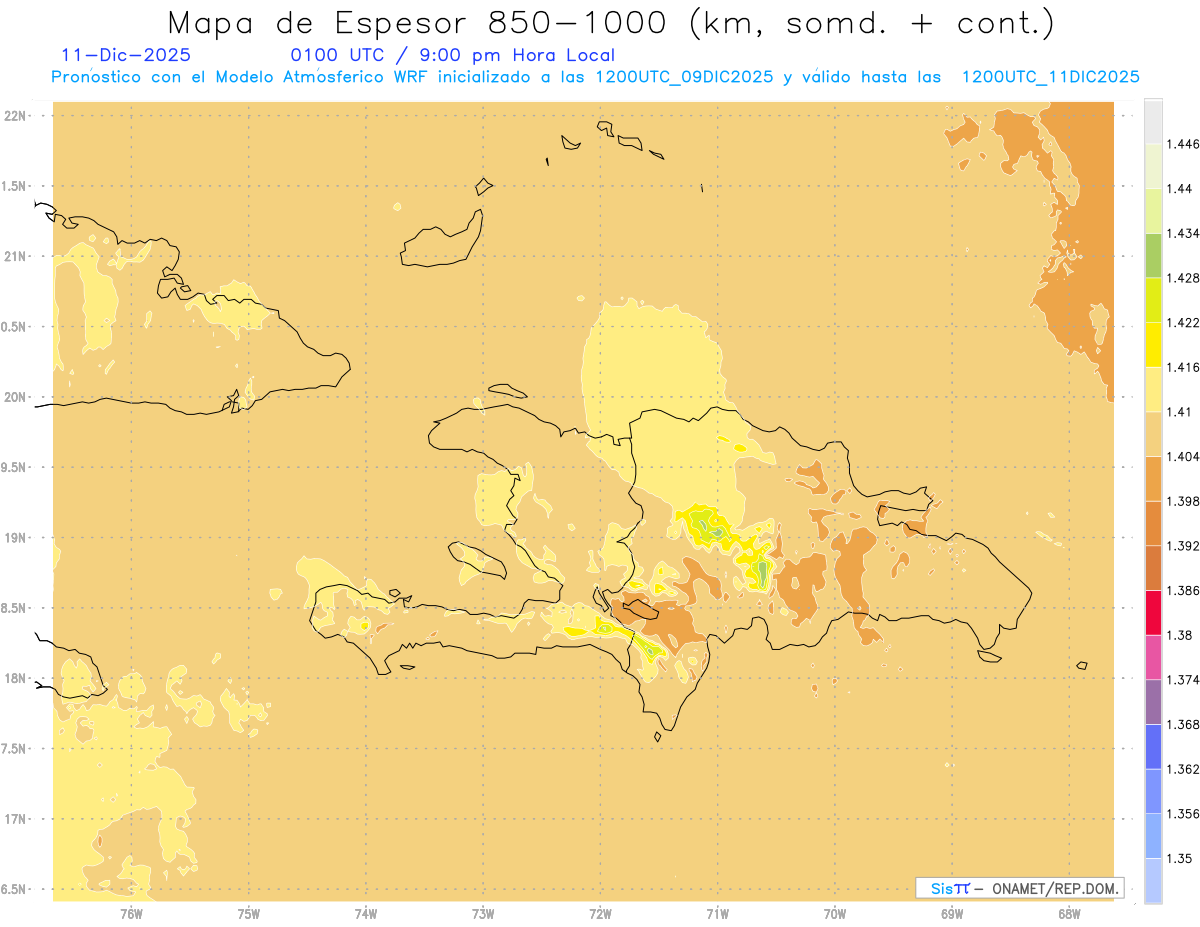Click the red legend swatch above 1.38
Viewport: 1200px width, 927px height.
click(1153, 612)
